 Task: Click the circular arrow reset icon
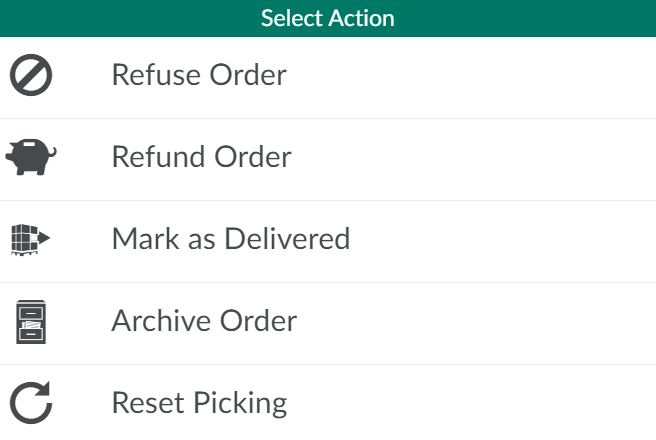click(31, 404)
